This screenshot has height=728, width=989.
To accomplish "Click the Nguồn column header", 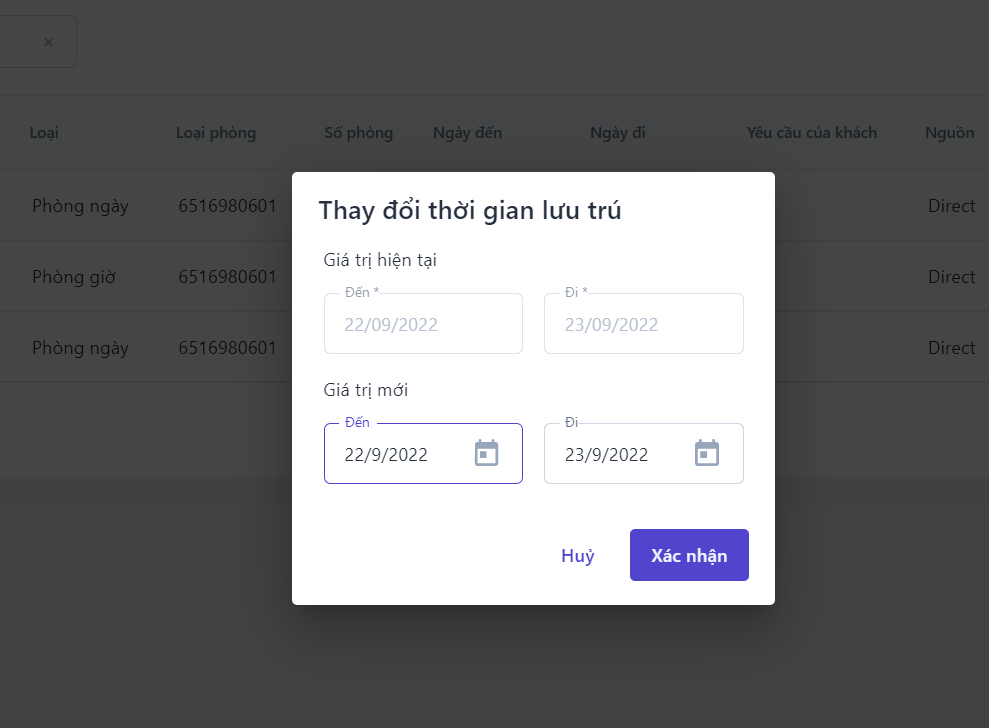I will coord(949,133).
